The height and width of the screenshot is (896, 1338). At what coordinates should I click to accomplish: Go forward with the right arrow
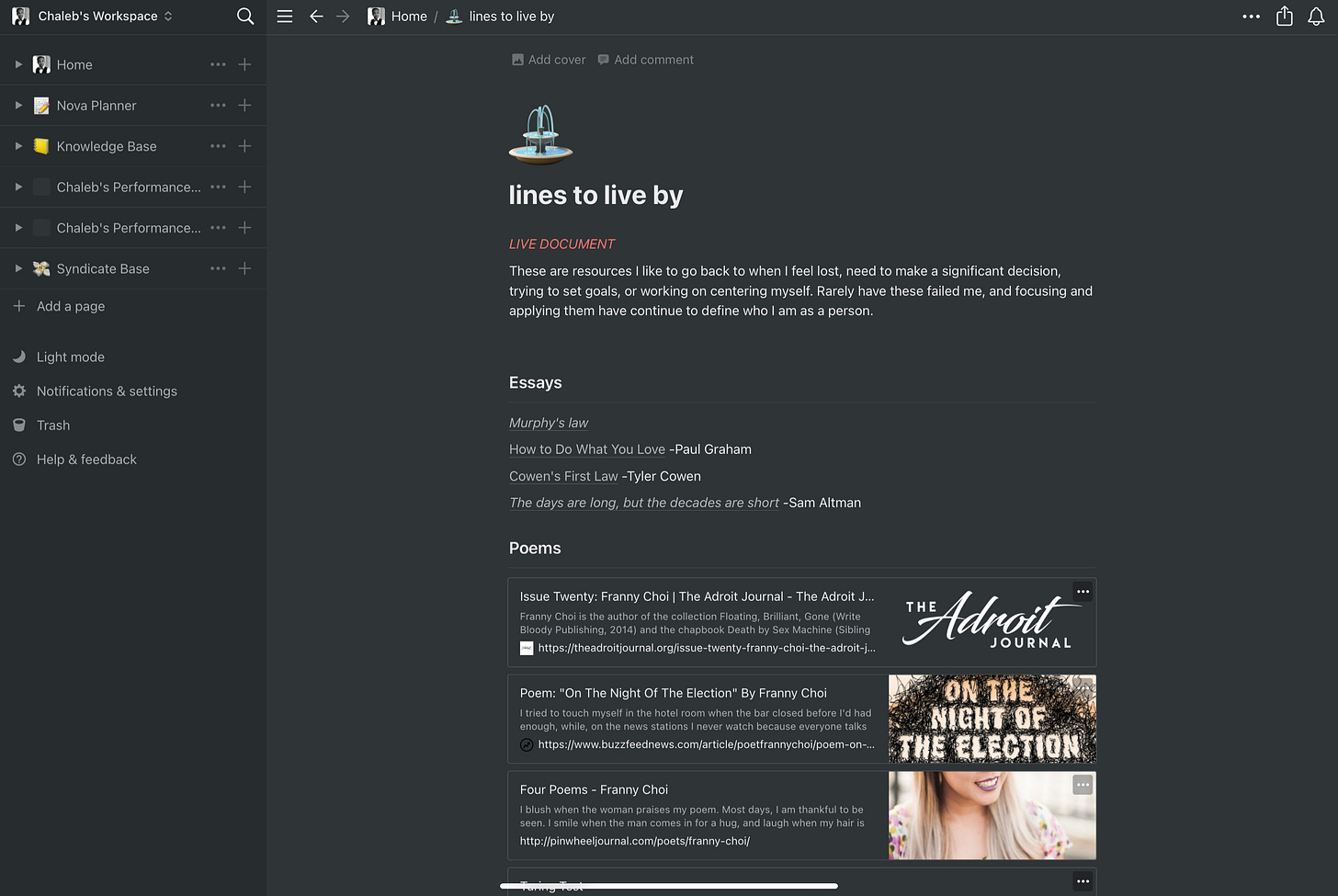(343, 17)
